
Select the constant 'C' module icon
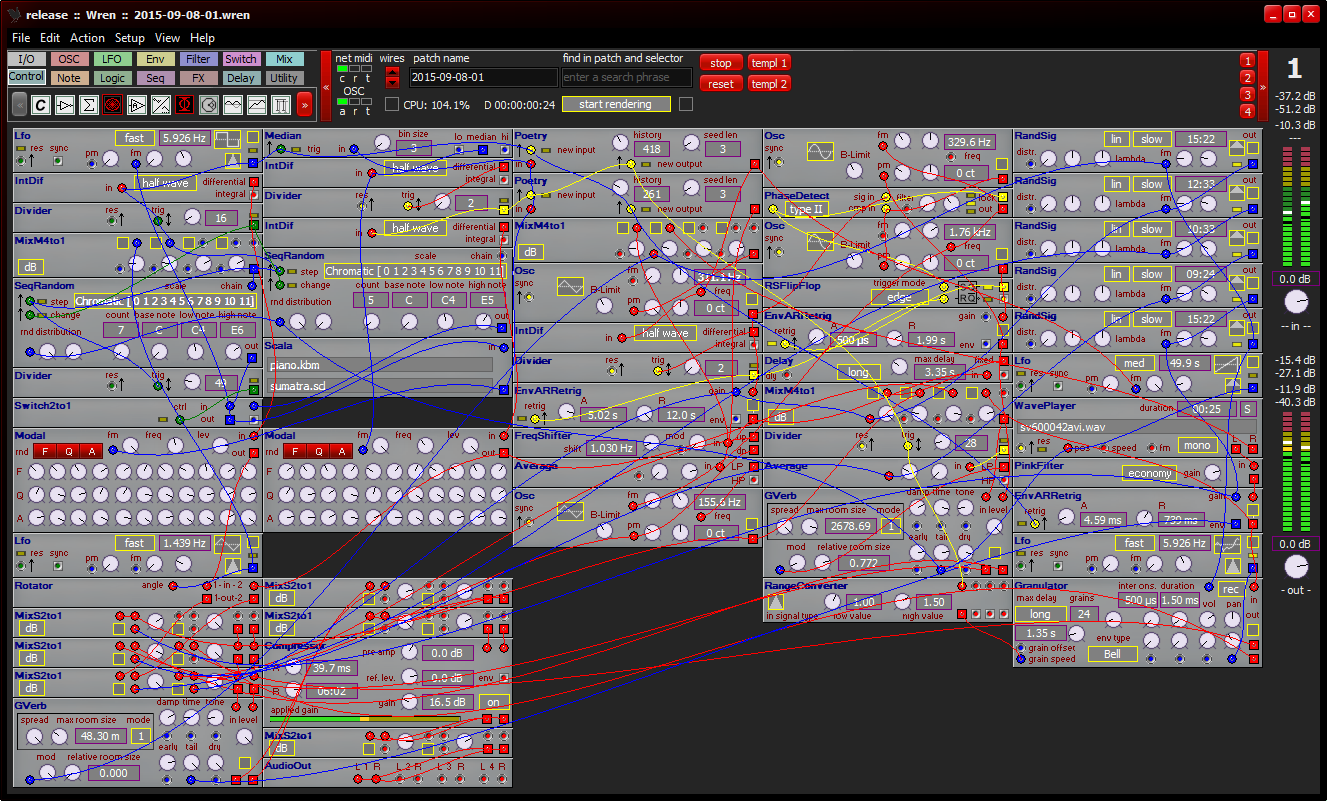point(41,104)
